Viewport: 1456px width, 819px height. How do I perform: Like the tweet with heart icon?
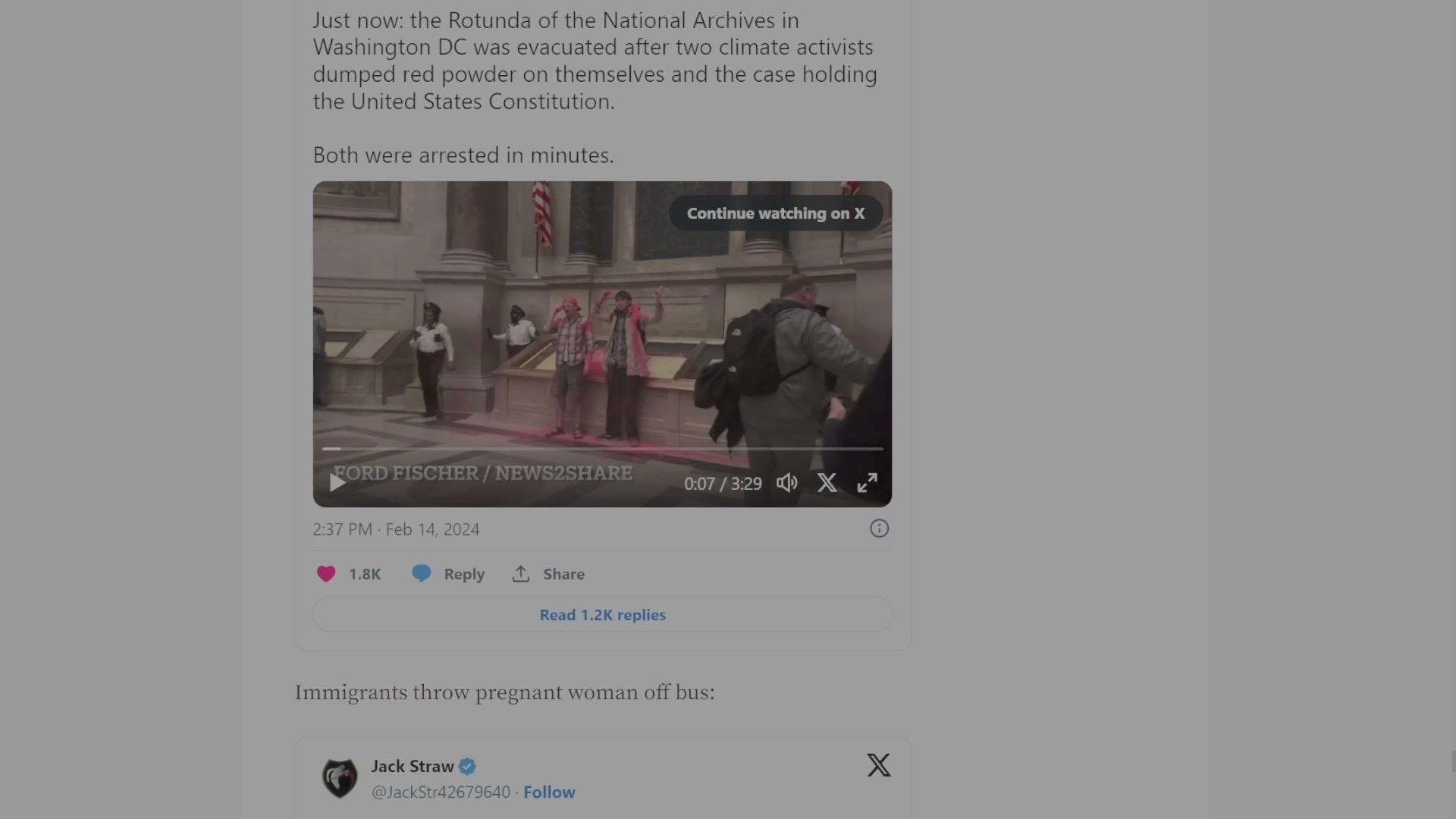[x=326, y=574]
